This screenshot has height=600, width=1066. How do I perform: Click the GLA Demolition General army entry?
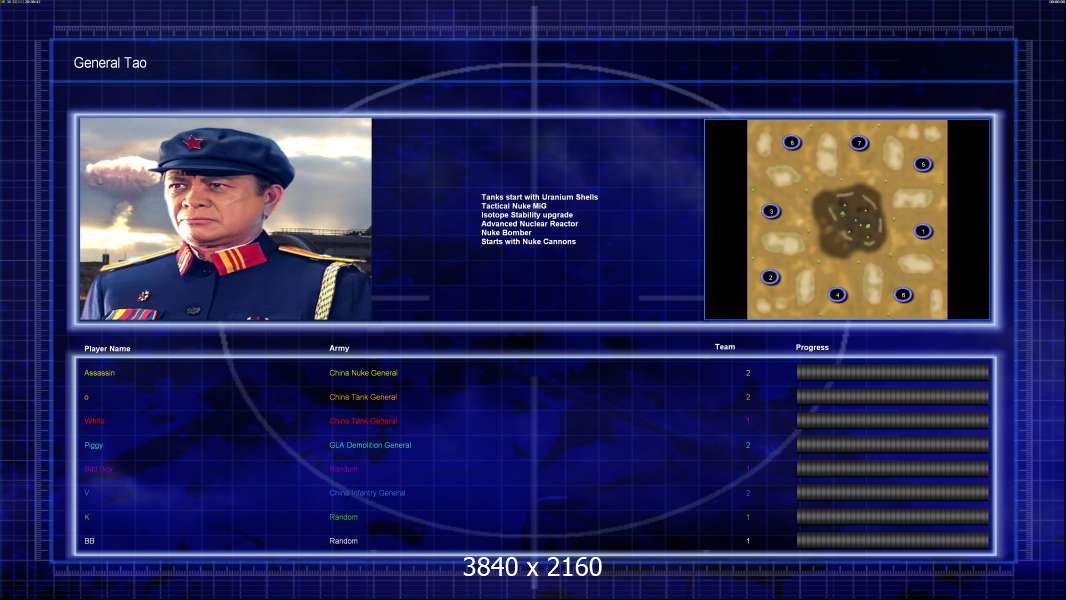tap(371, 445)
